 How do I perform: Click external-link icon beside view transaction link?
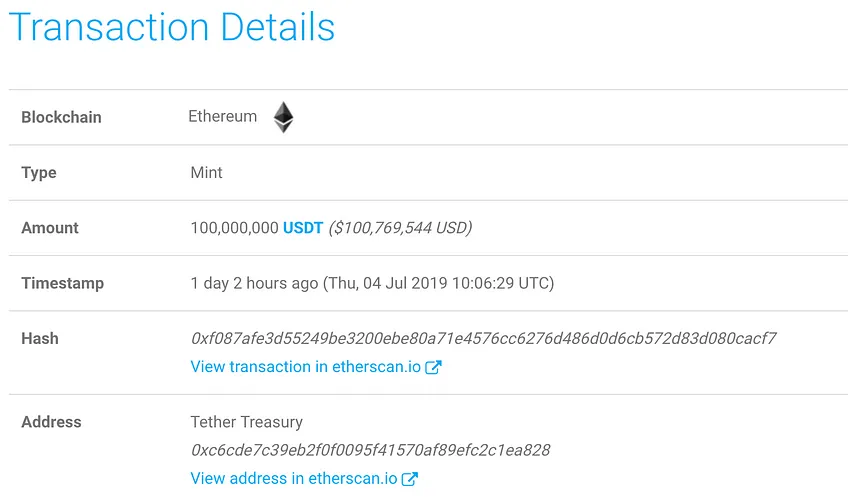433,367
